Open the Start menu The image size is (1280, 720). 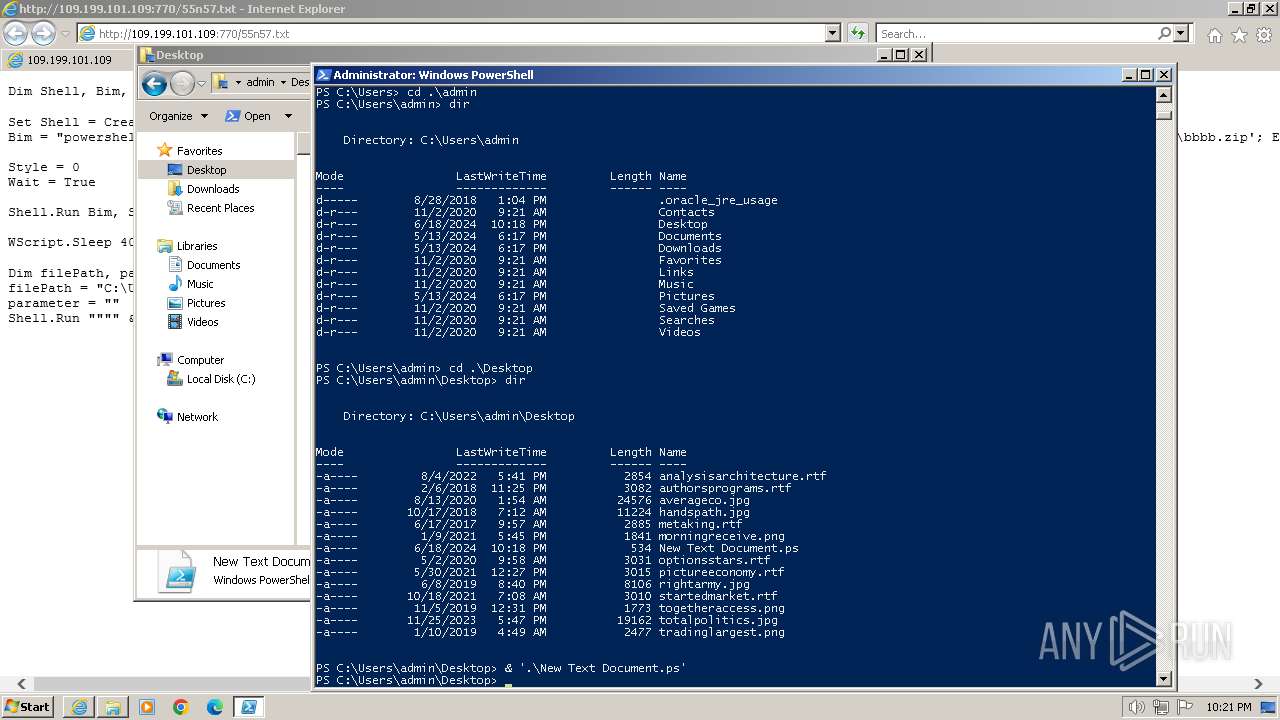click(27, 707)
